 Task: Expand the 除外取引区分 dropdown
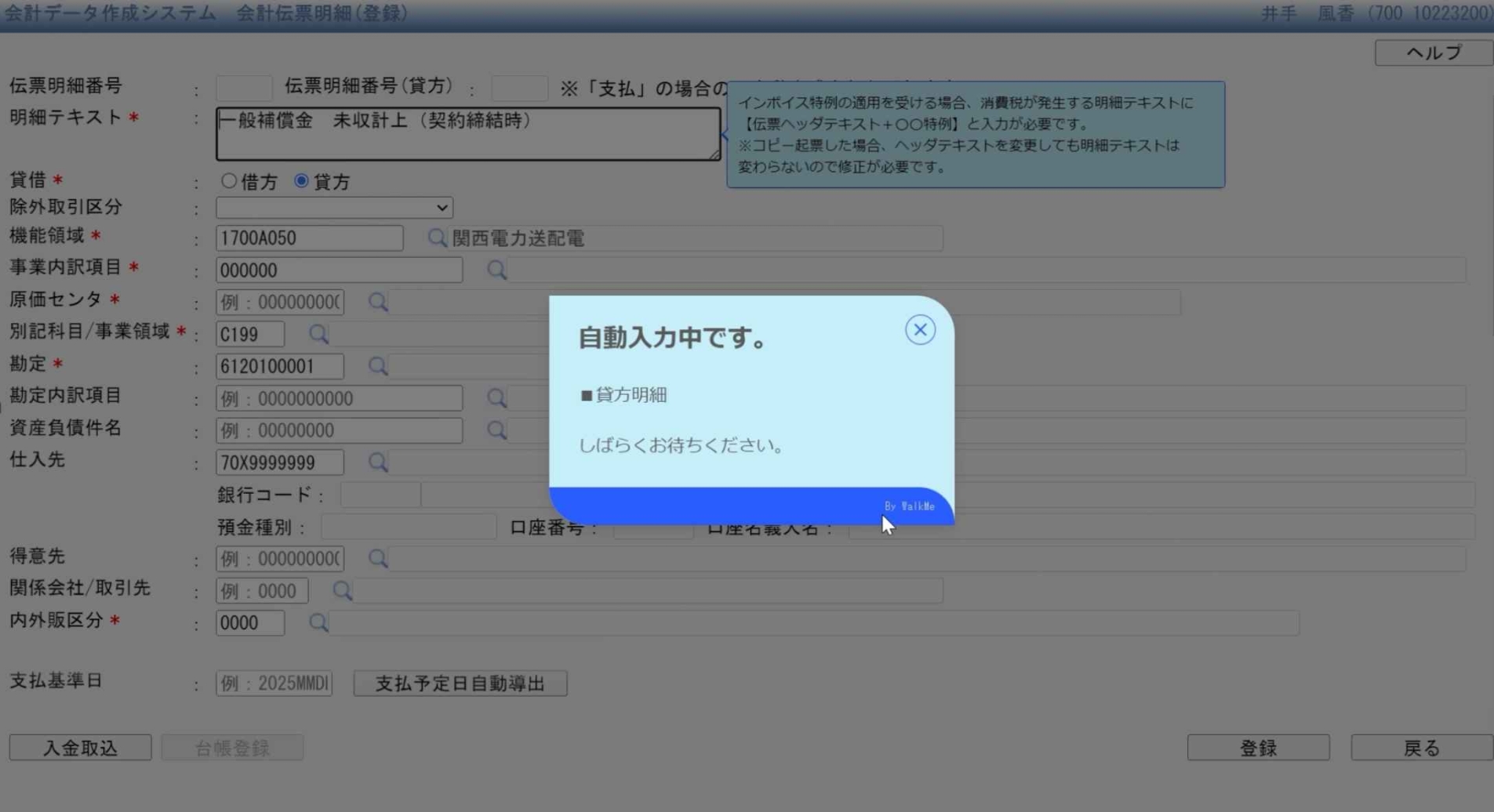click(334, 208)
